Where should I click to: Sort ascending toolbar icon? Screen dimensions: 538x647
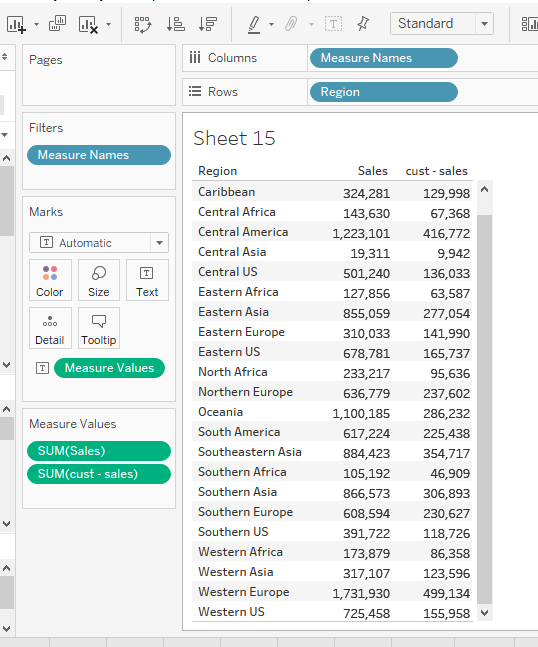point(175,24)
